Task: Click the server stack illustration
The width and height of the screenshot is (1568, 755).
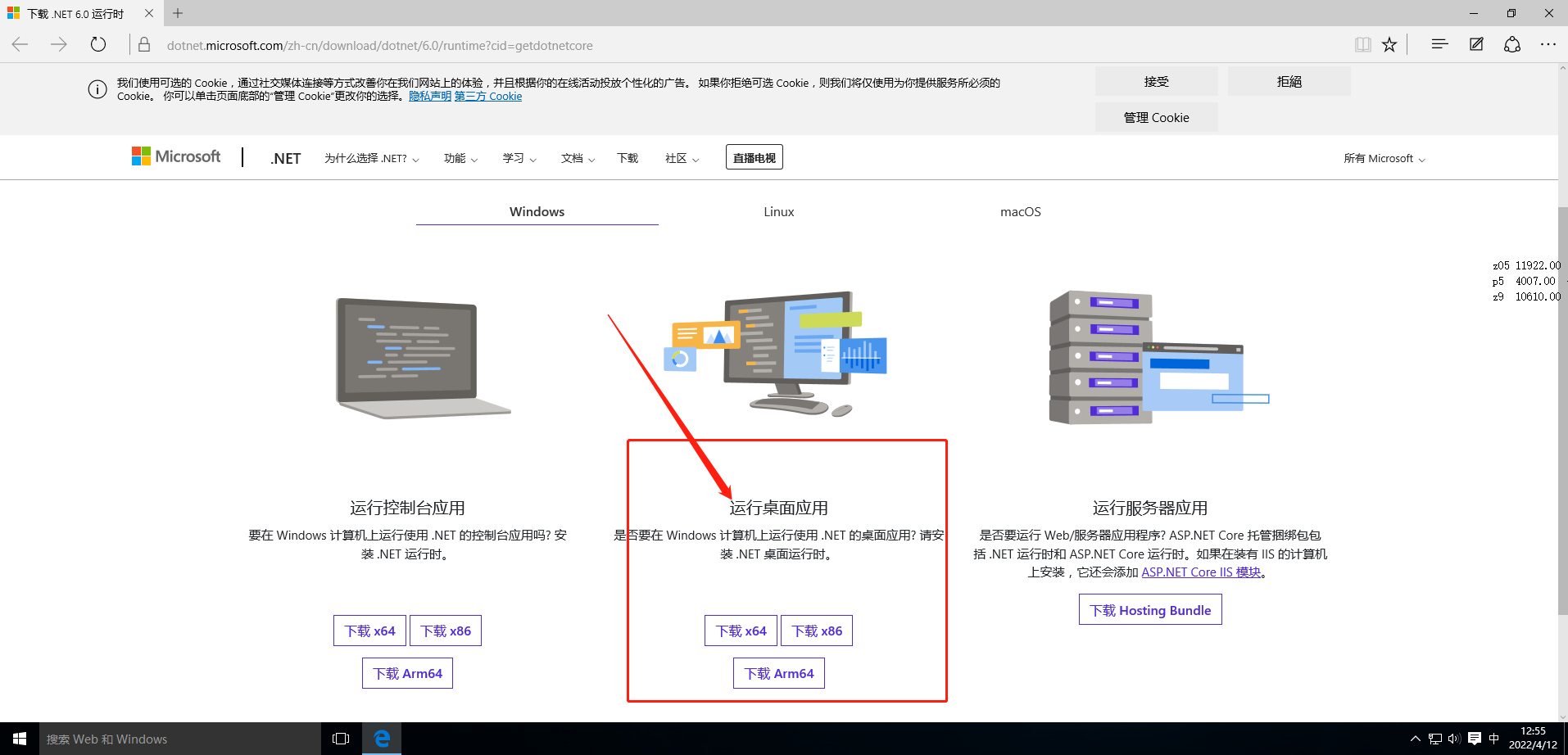Action: coord(1158,358)
